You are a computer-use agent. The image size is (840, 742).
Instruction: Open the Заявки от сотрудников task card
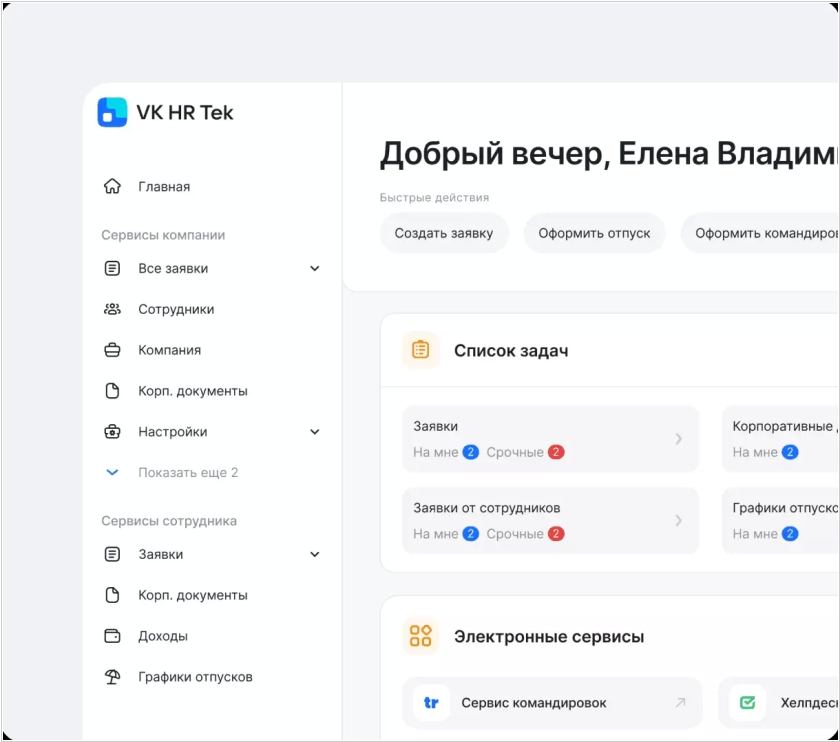pyautogui.click(x=549, y=520)
